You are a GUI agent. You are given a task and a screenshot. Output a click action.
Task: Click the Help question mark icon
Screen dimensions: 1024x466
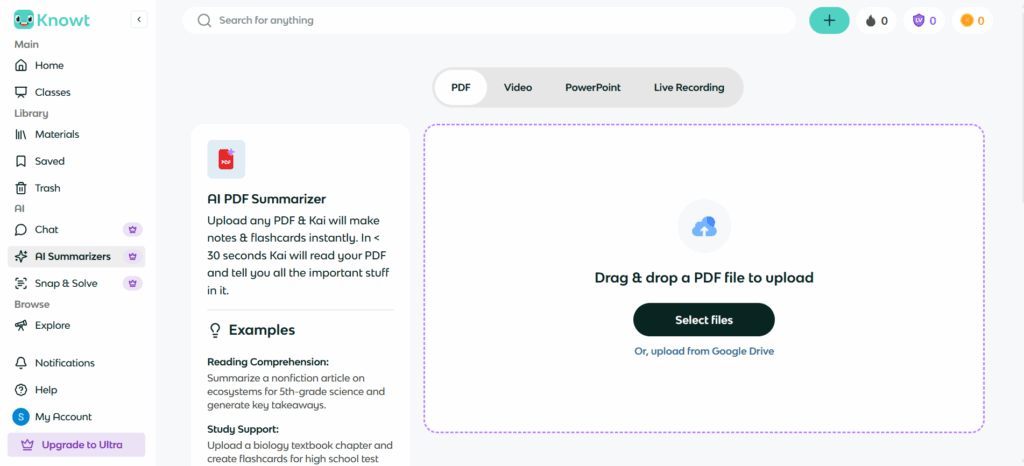(x=22, y=390)
